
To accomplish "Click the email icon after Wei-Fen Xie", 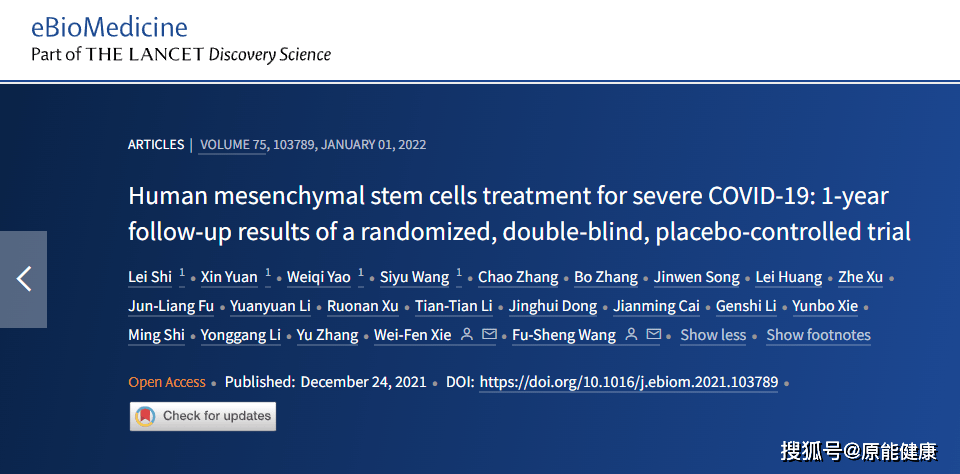I will coord(489,335).
